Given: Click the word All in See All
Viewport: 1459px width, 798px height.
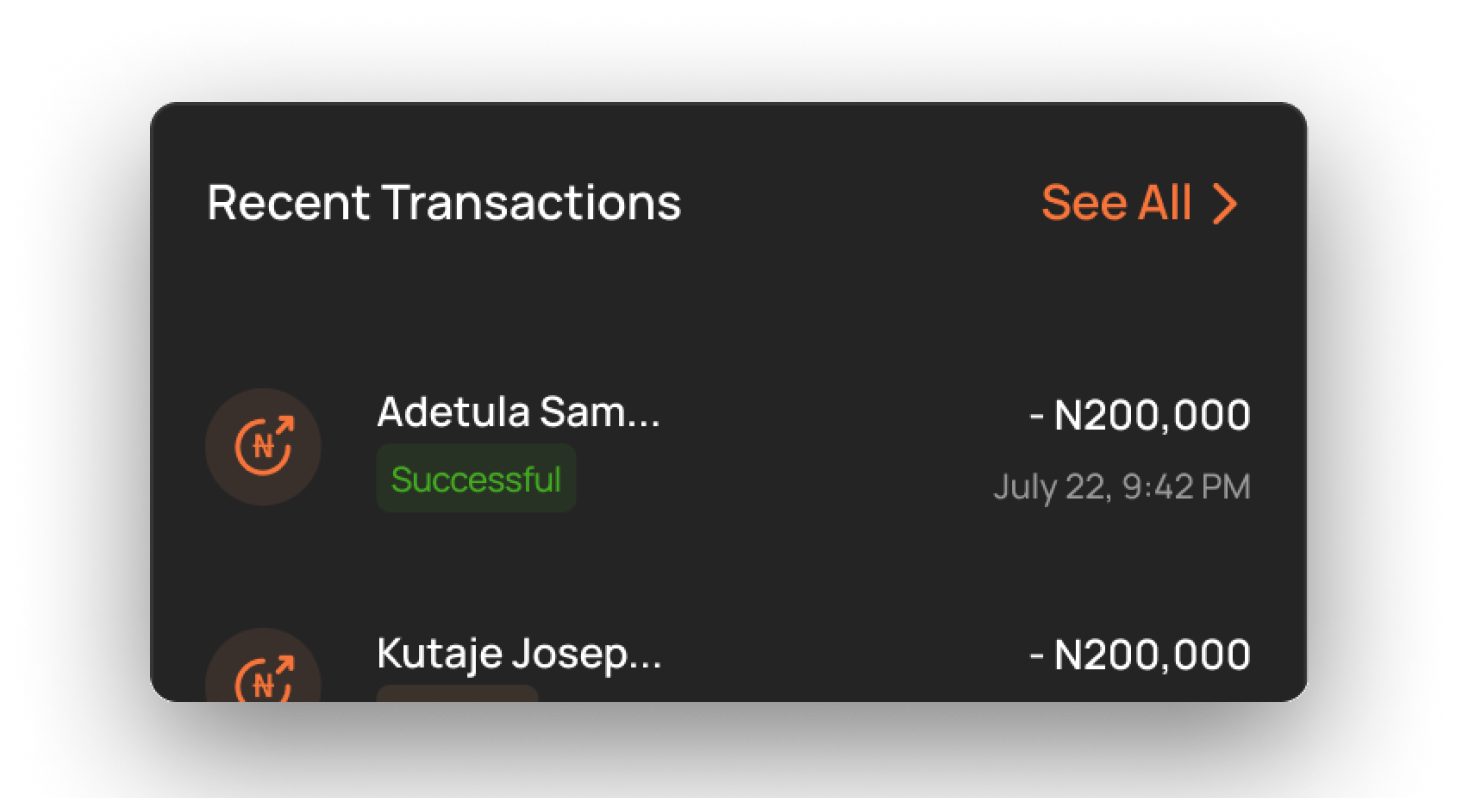Looking at the screenshot, I should (1164, 203).
